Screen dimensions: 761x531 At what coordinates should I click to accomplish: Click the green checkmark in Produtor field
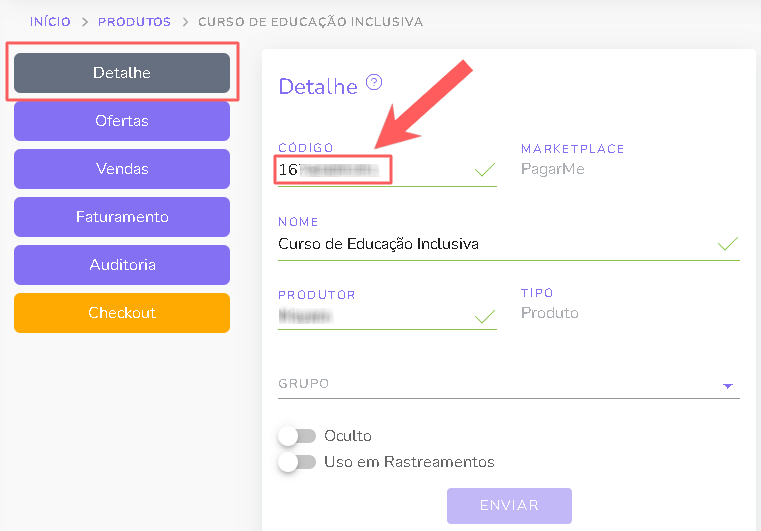(484, 316)
